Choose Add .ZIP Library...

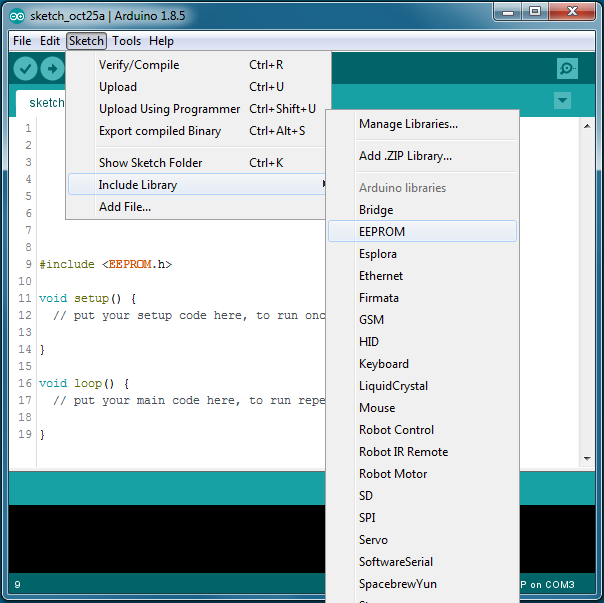[422, 156]
